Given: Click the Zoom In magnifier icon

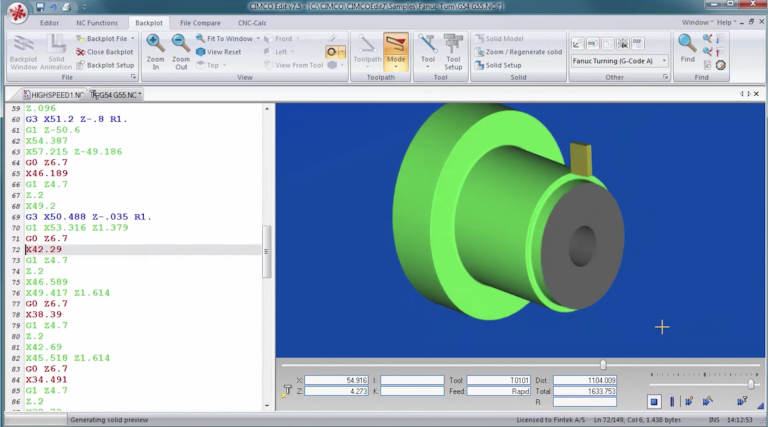Looking at the screenshot, I should pyautogui.click(x=155, y=44).
